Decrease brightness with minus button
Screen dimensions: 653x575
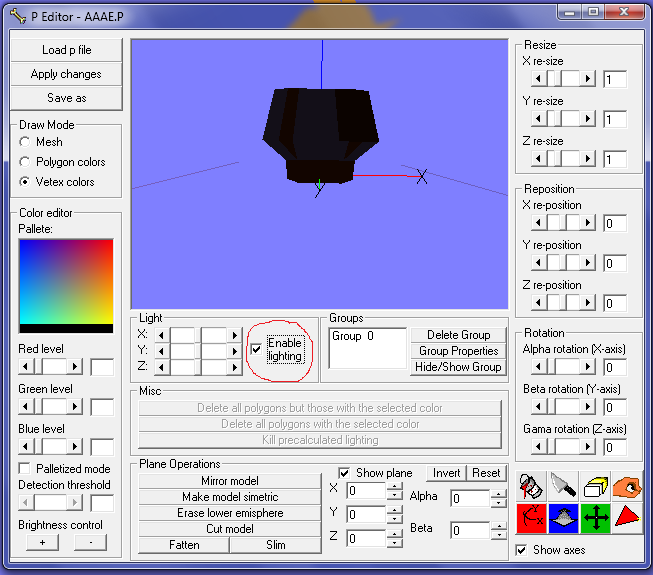point(90,542)
